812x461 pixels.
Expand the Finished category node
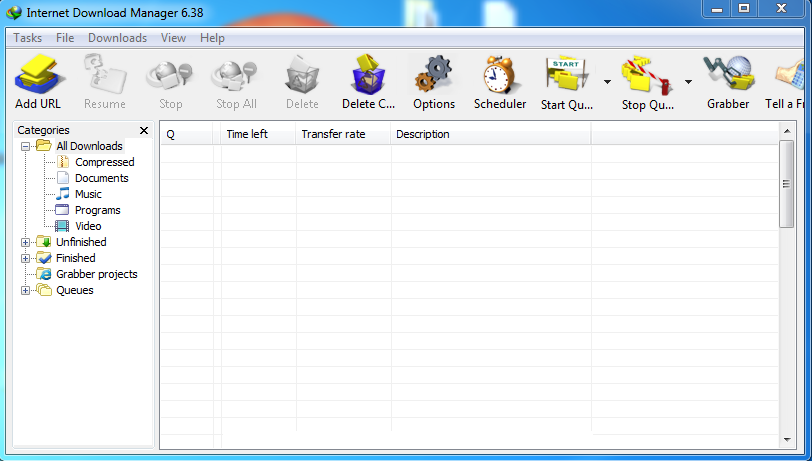pos(25,258)
